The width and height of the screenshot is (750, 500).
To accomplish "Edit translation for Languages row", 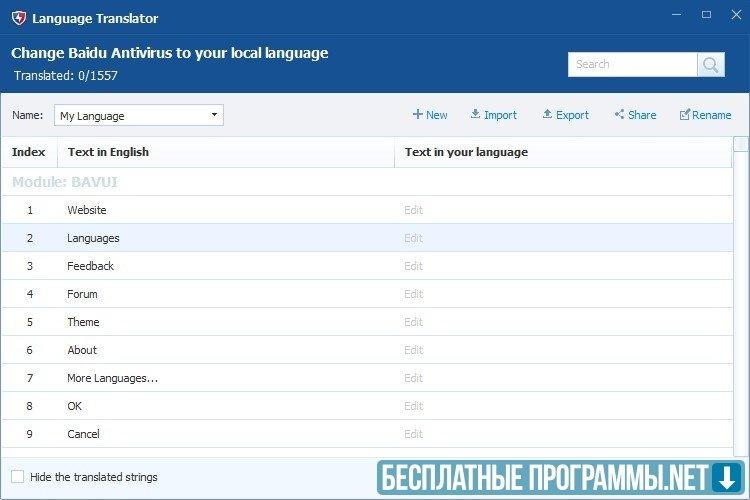I will (413, 238).
